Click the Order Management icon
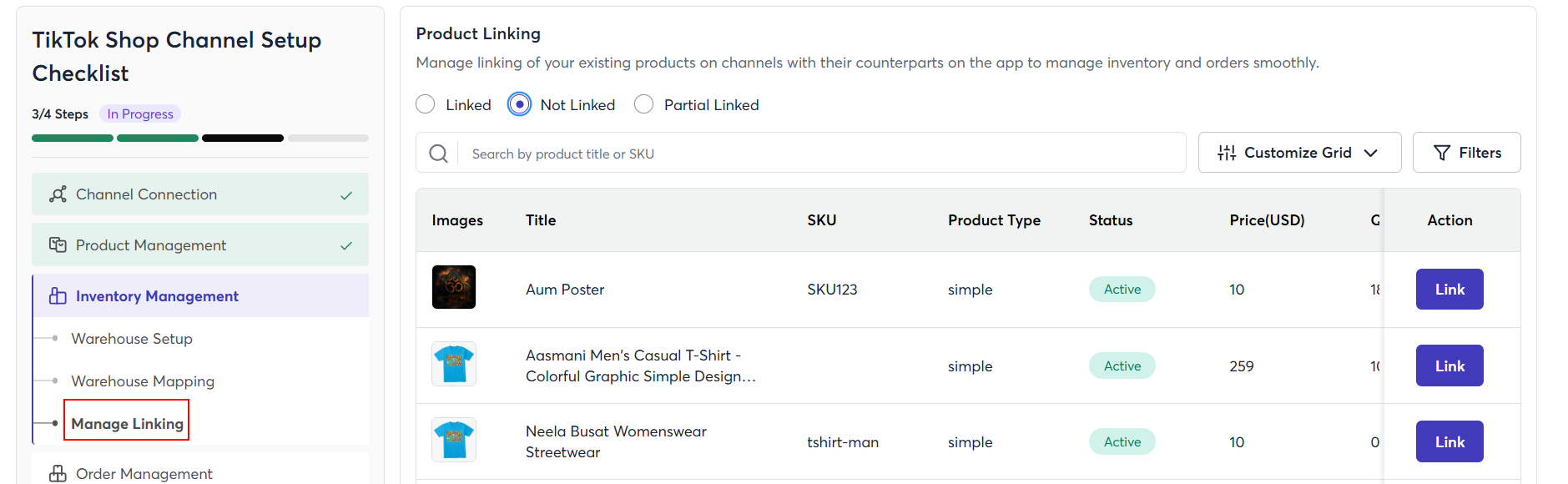The height and width of the screenshot is (484, 1568). coord(58,473)
